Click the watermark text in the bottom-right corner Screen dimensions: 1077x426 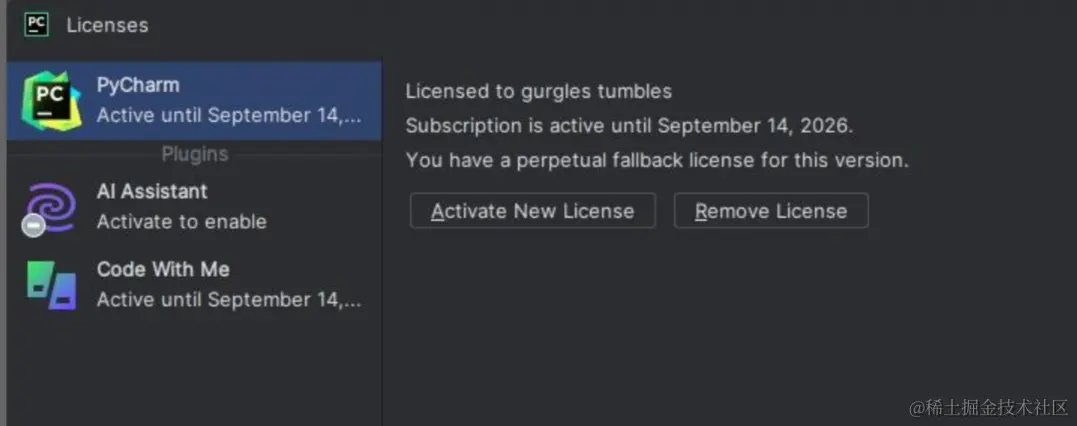click(x=988, y=407)
